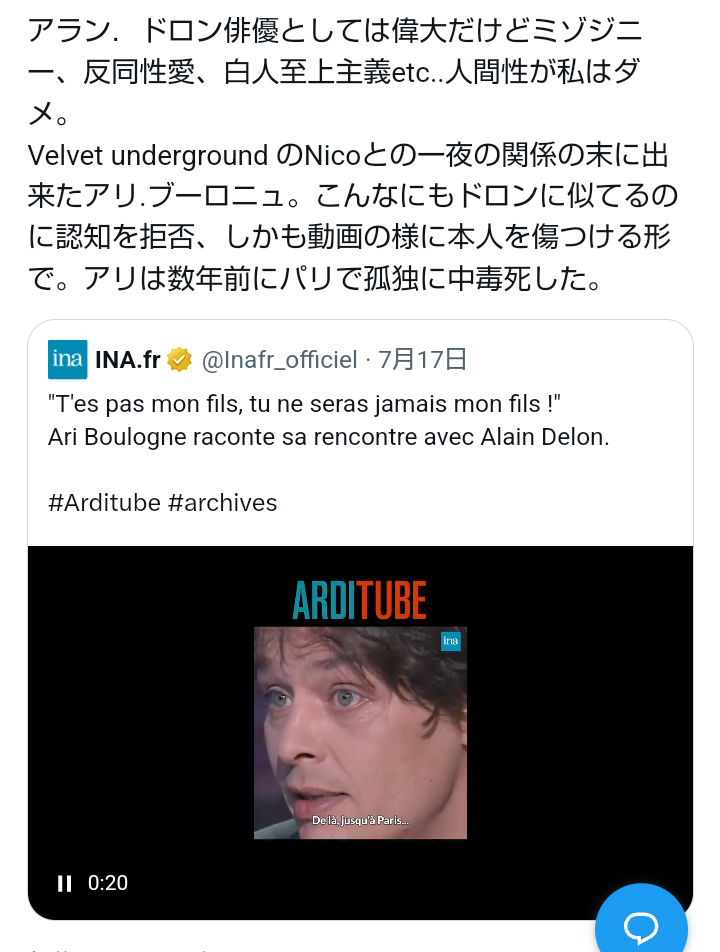Open the INA.fr account name
This screenshot has height=952, width=720.
(127, 359)
